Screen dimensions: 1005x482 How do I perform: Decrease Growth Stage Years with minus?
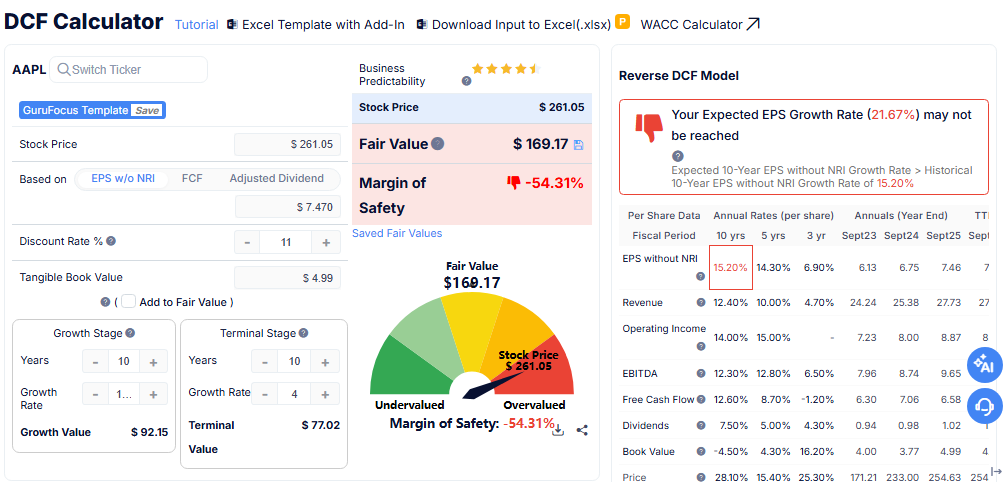96,362
